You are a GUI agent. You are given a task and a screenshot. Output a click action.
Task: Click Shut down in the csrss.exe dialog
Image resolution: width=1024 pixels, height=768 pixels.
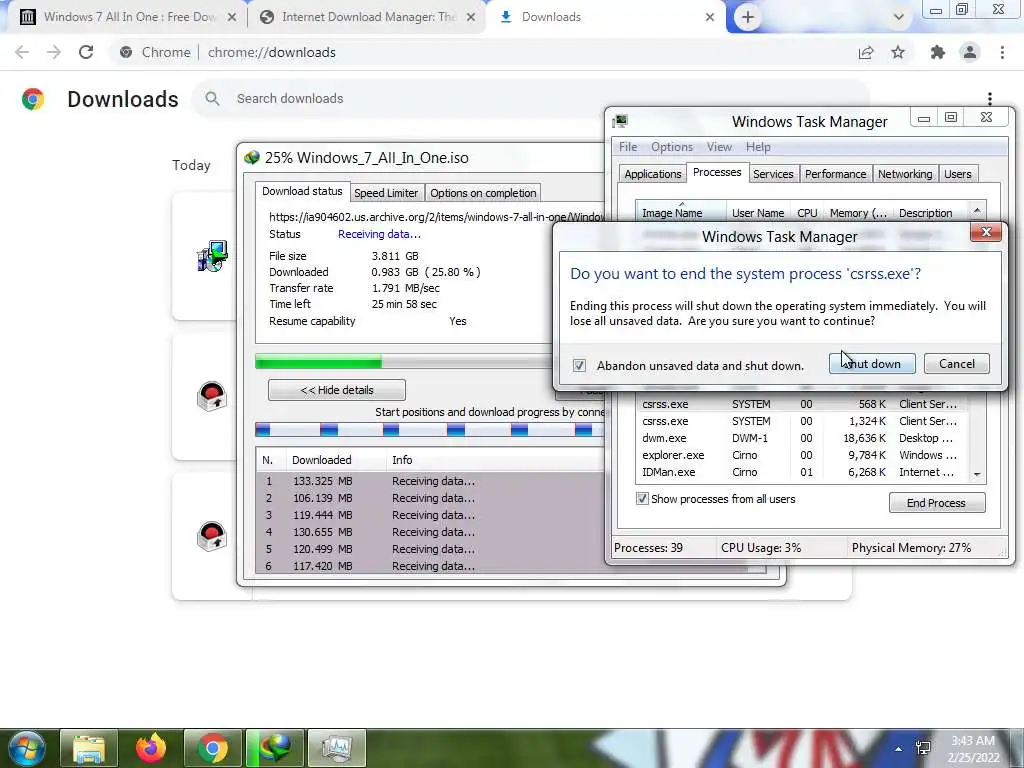click(872, 364)
